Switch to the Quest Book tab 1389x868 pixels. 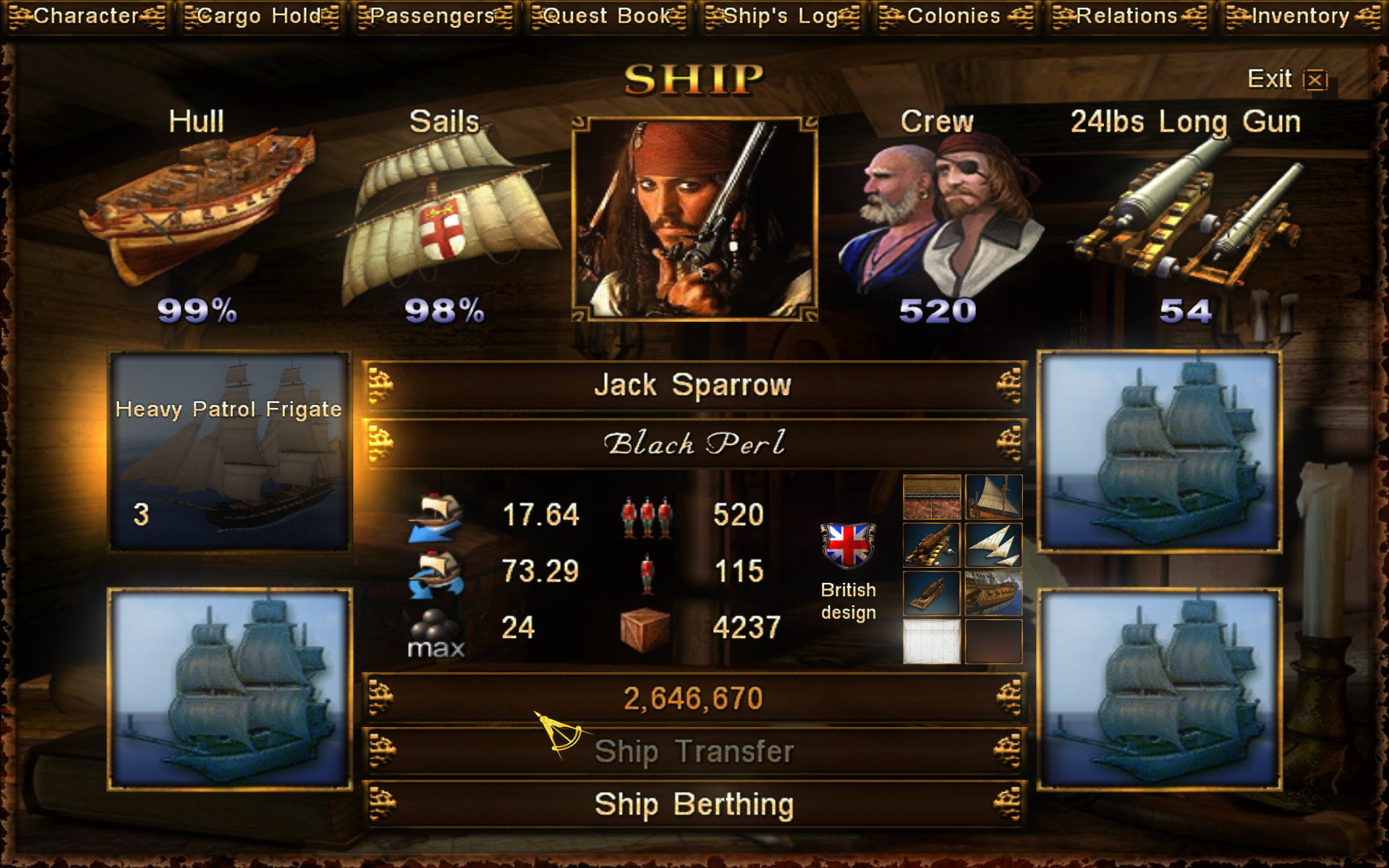point(608,16)
